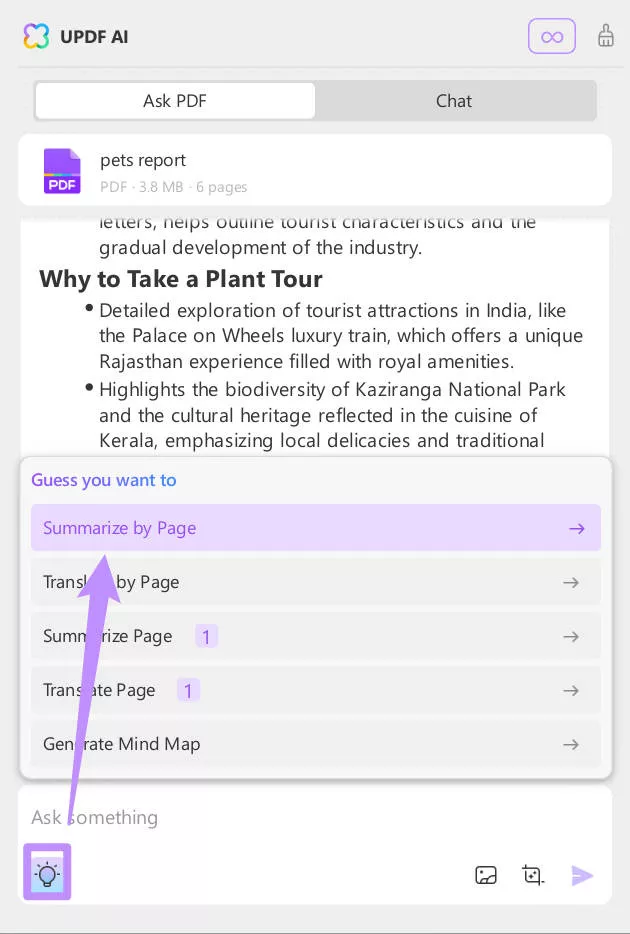Screen dimensions: 630x934
Task: Select Generate Mind Map option
Action: tap(316, 744)
